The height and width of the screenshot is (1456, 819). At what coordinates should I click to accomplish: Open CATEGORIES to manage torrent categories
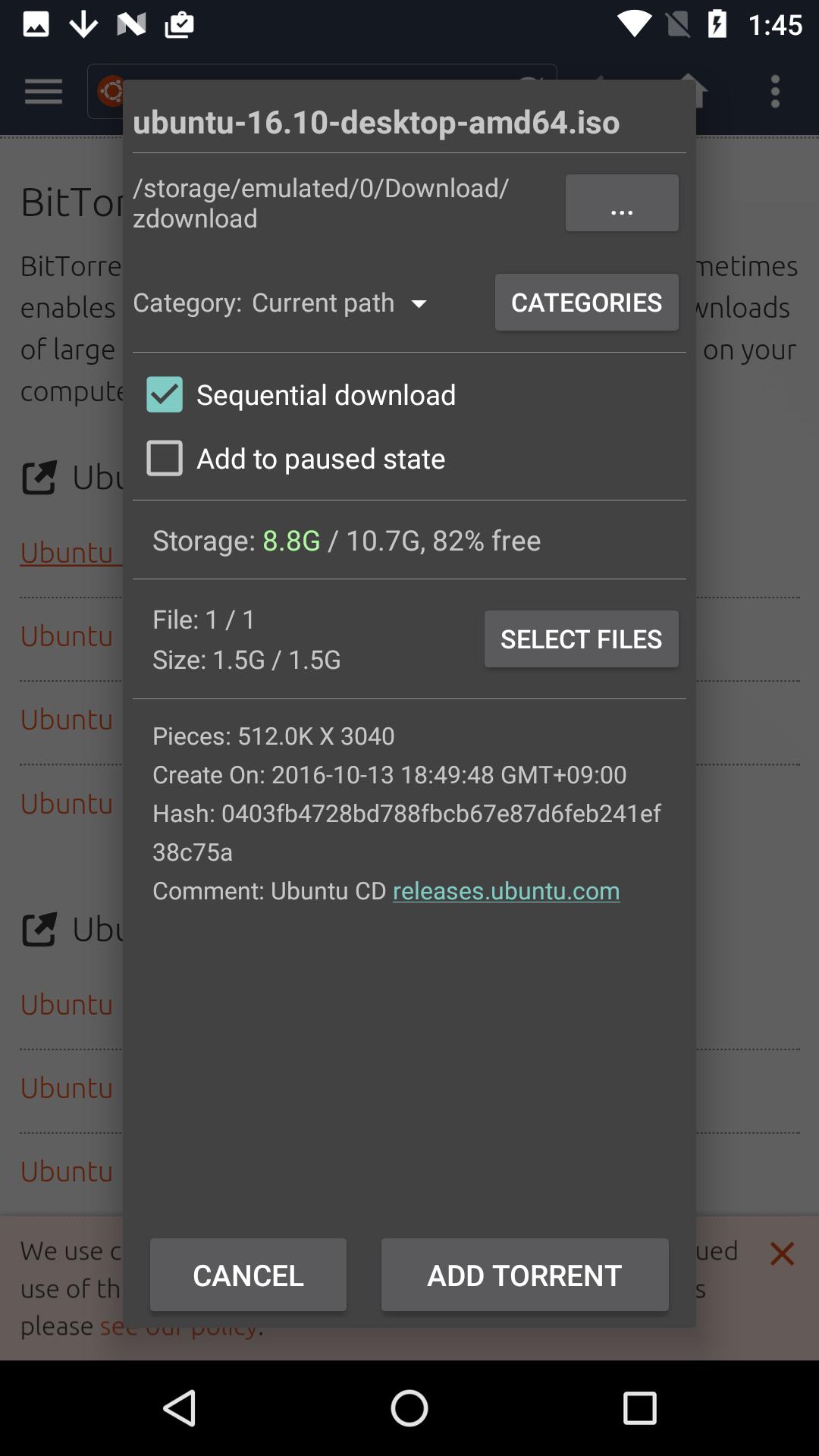[x=586, y=302]
